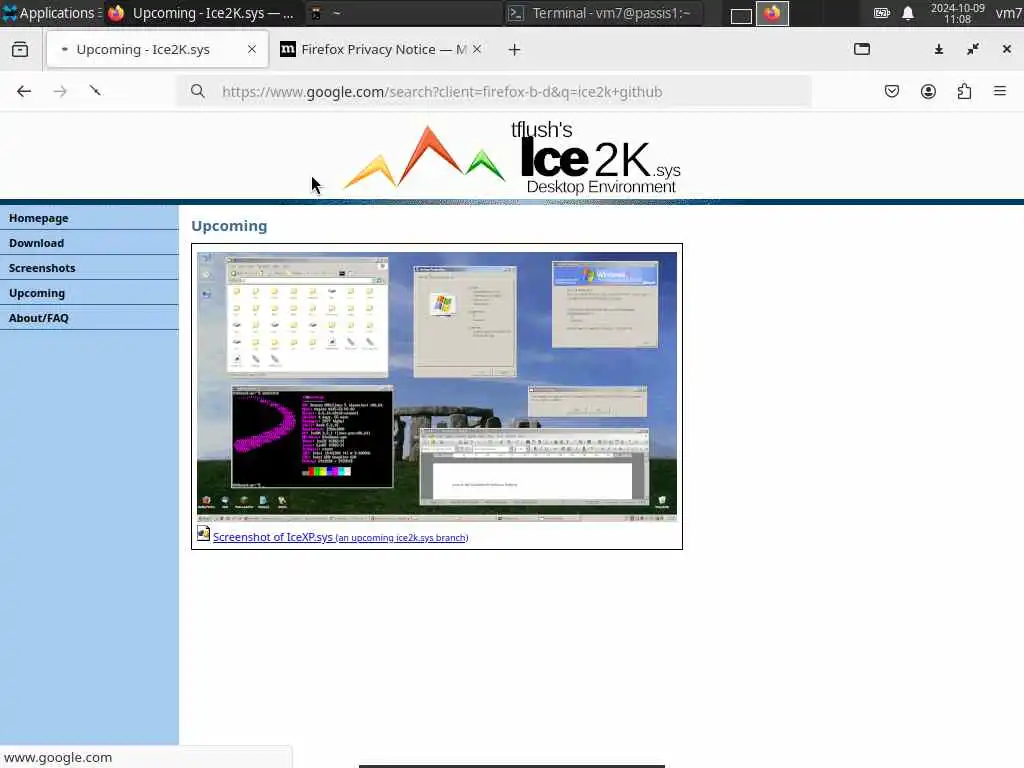Open the Screenshots sidebar link
The width and height of the screenshot is (1024, 768).
point(89,268)
